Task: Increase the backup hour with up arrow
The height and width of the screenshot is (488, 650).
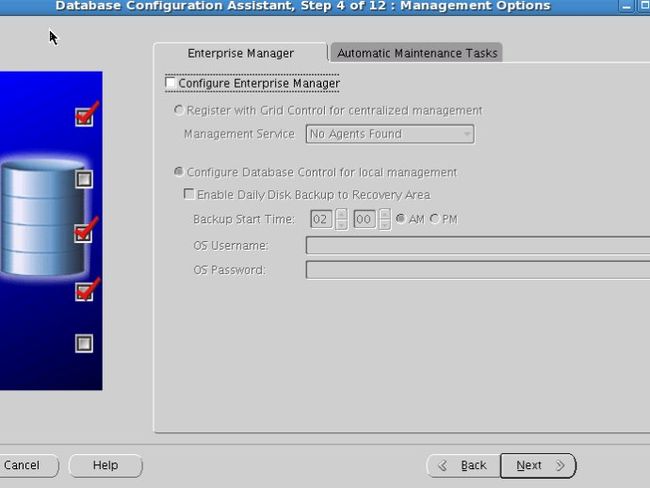Action: (x=342, y=214)
